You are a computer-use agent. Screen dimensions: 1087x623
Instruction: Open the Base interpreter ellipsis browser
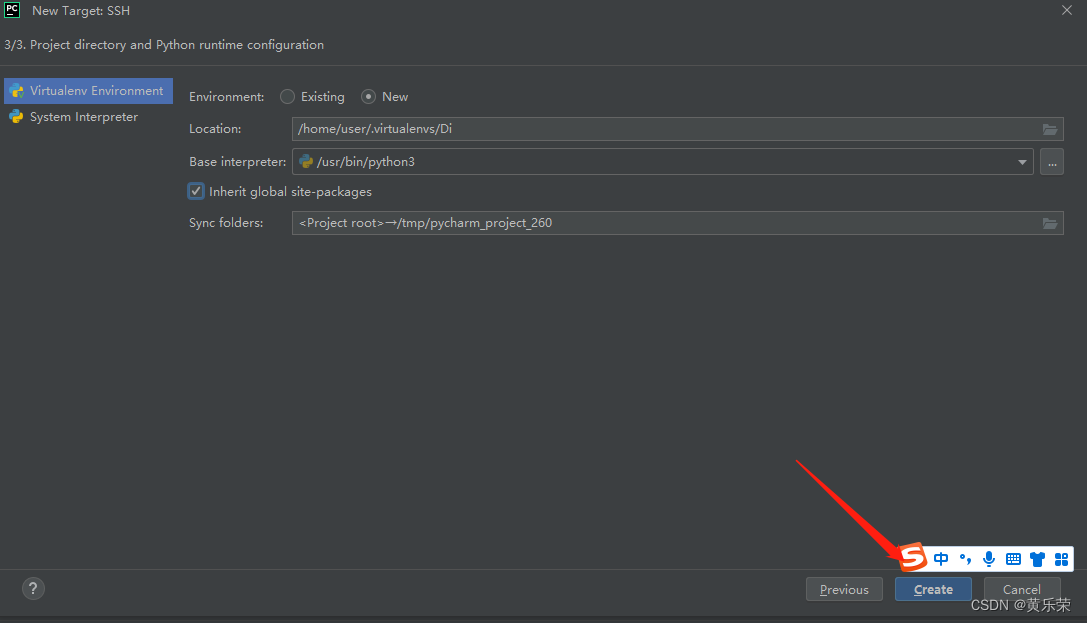click(x=1051, y=161)
